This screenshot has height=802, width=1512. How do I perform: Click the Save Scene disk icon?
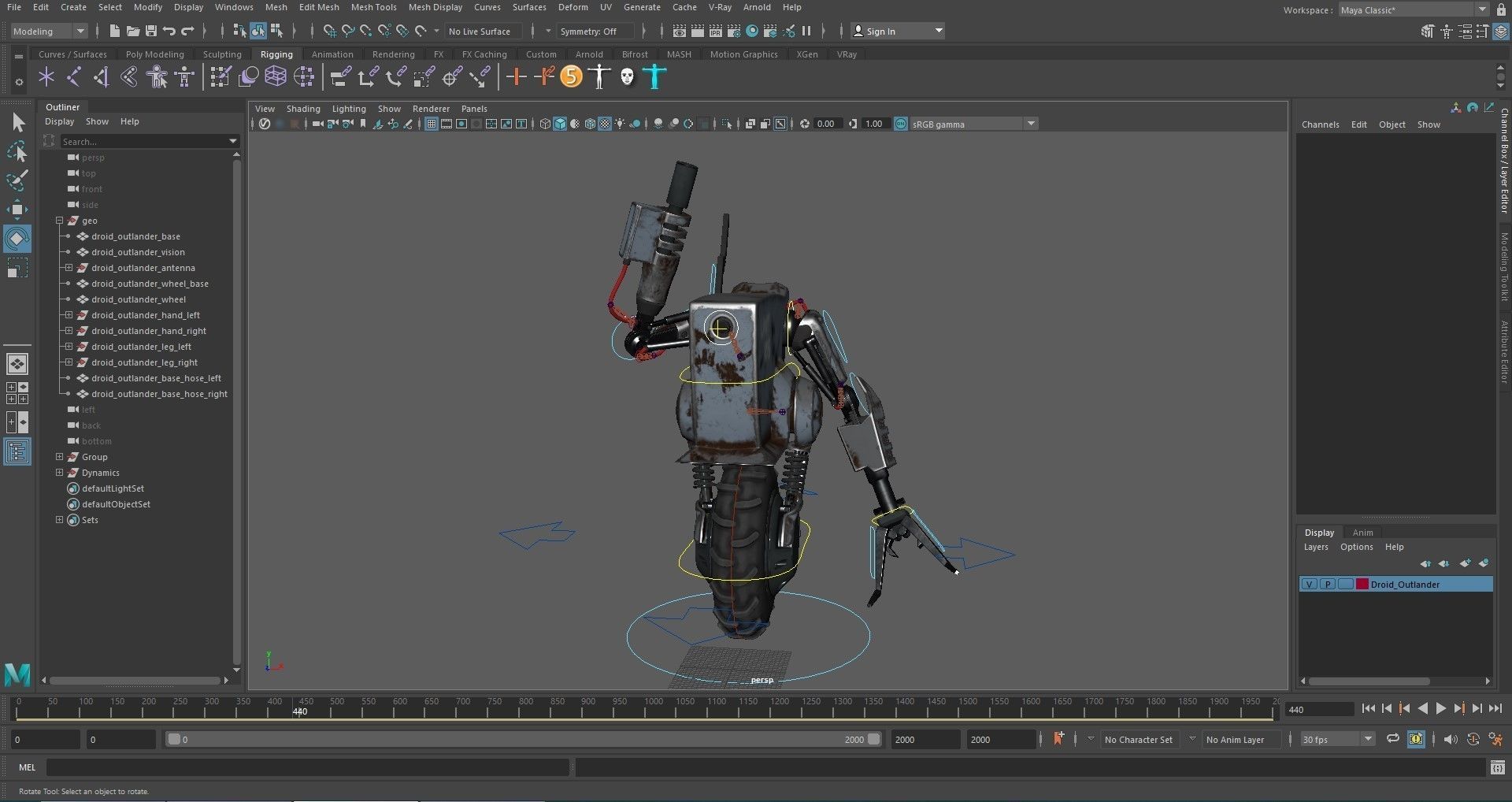[150, 31]
